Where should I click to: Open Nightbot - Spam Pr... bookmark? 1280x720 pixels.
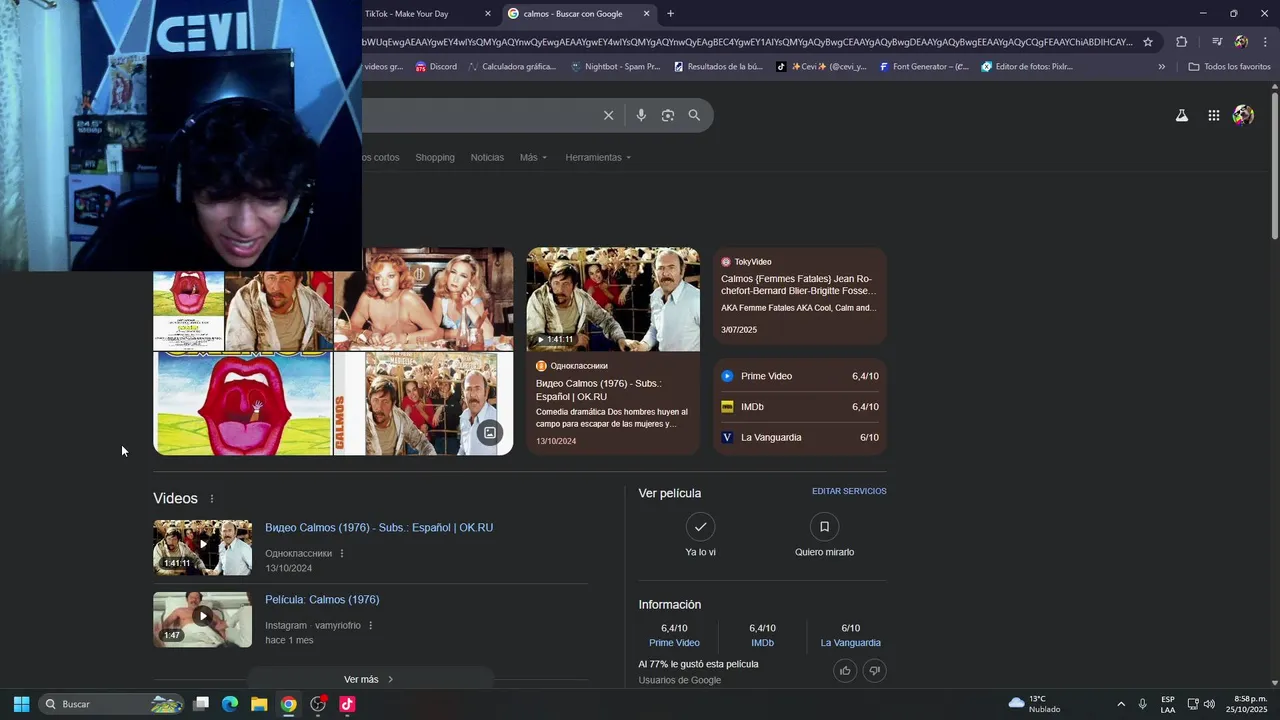tap(615, 67)
